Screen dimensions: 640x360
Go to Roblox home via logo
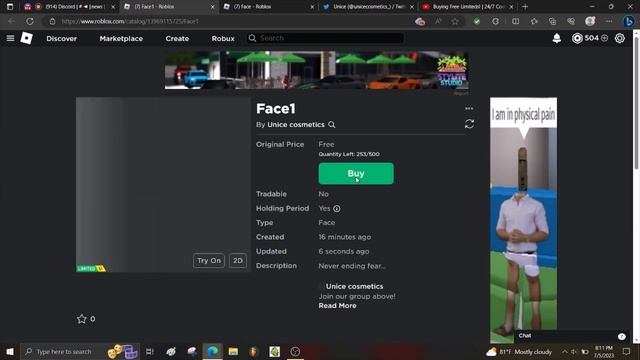click(27, 38)
